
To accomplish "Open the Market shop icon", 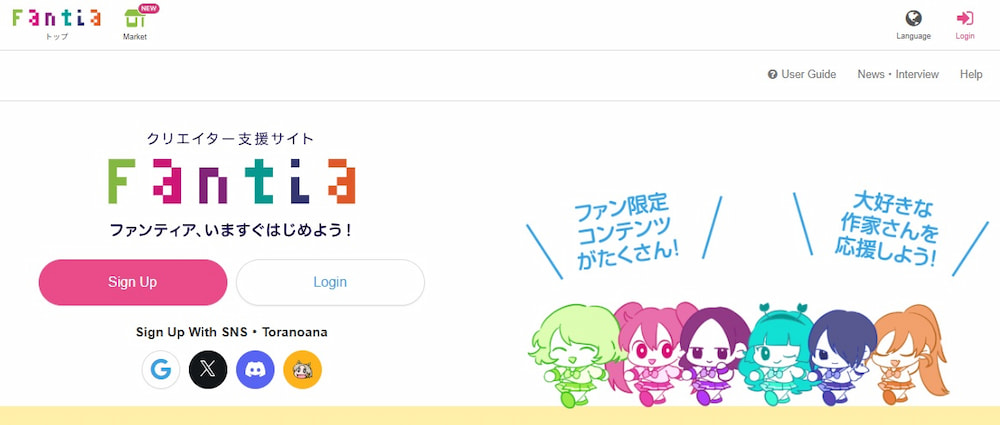I will [x=133, y=19].
